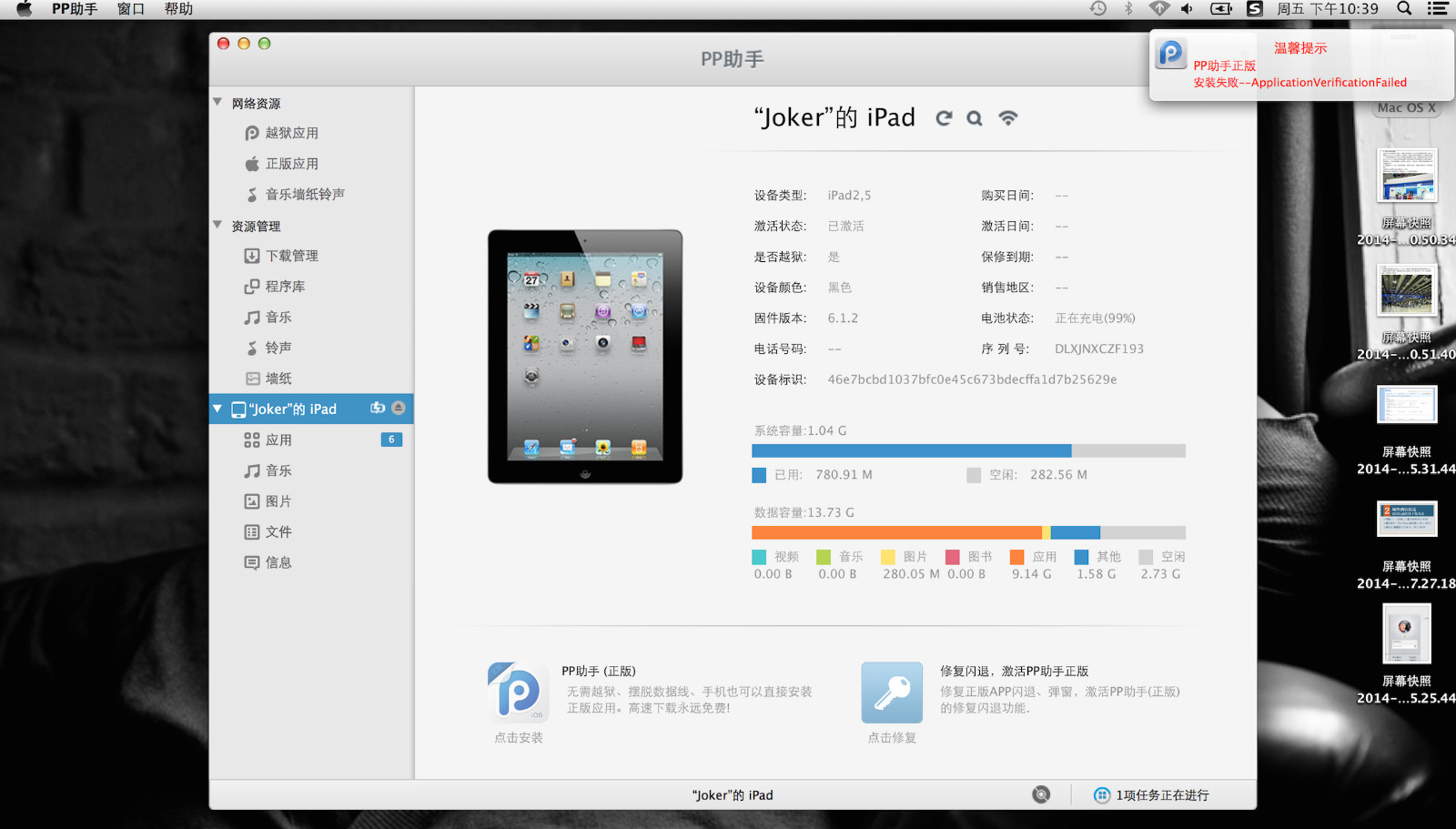Click the firmware version 6.1.2
The height and width of the screenshot is (829, 1456).
[x=843, y=318]
